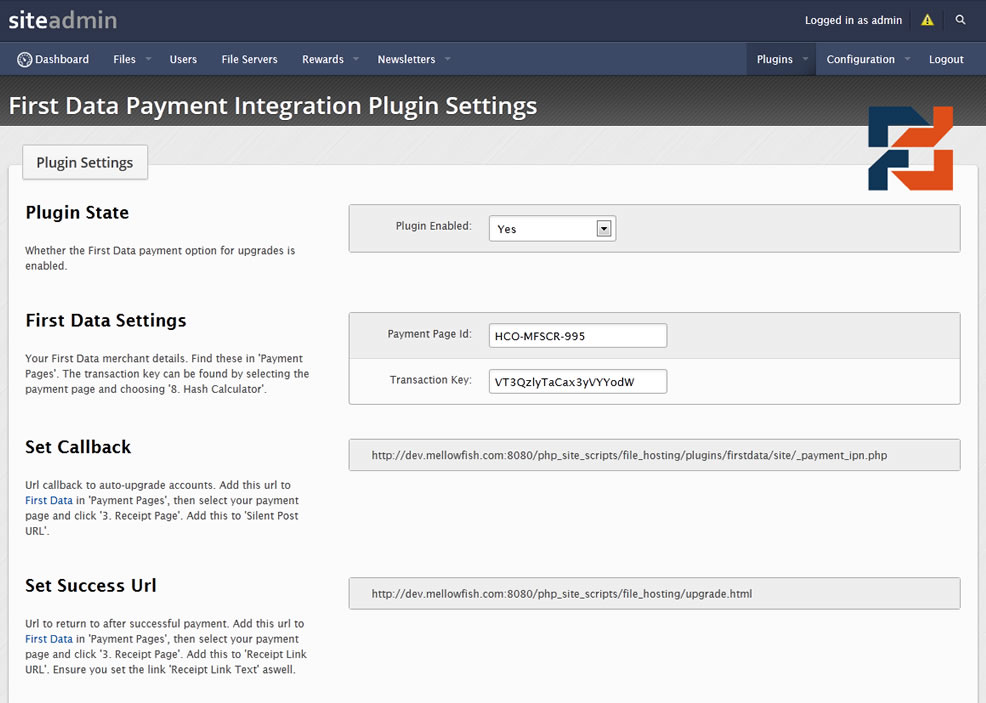Click the Dashboard clock icon
Screen dimensions: 986x703
pos(25,59)
